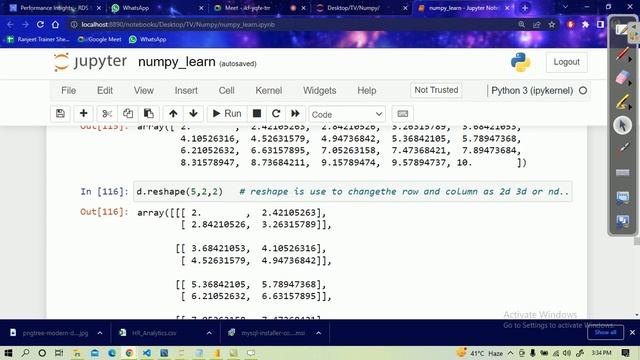The image size is (640, 360).
Task: Switch to the Desktop/TV/Numpy browser tab
Action: pos(361,8)
